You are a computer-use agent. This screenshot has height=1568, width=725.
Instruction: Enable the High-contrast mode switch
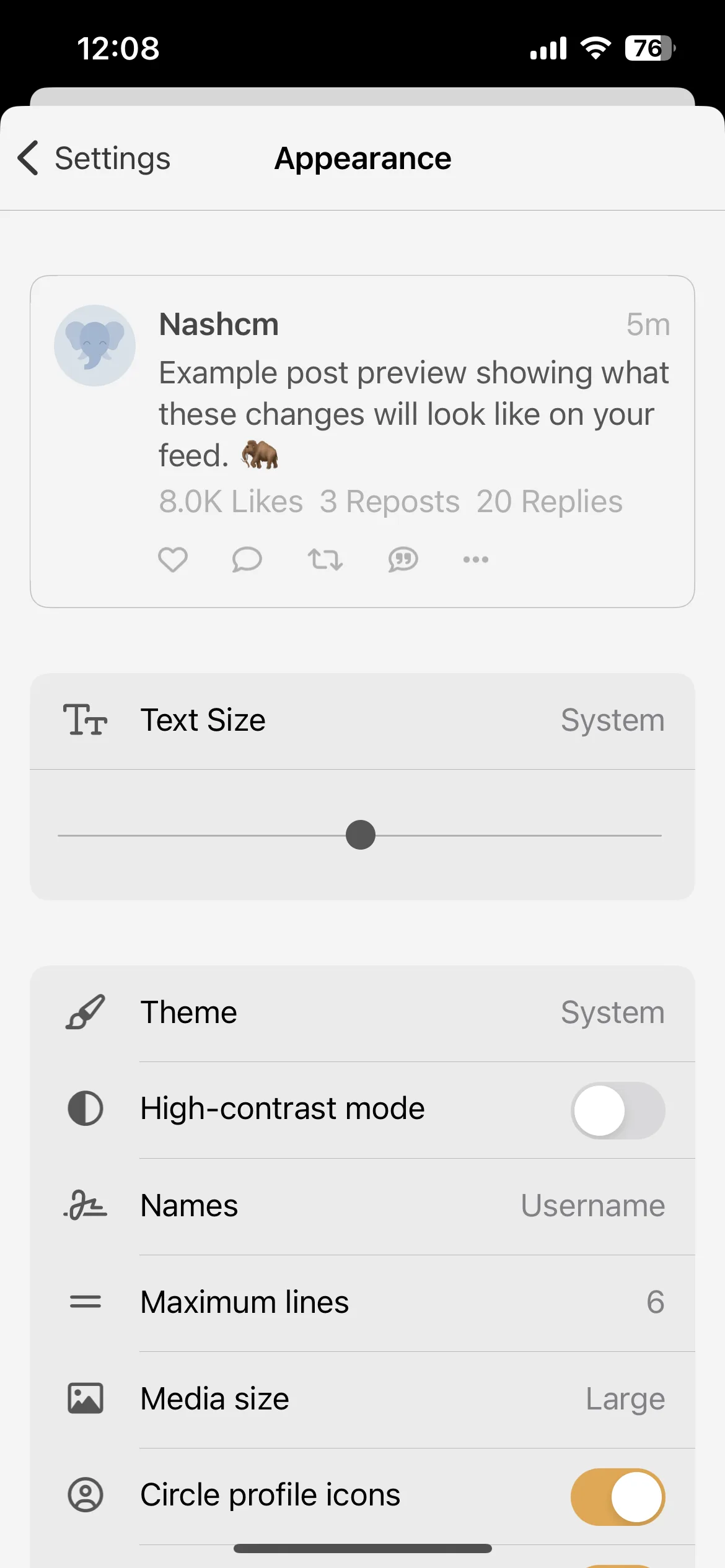point(618,1110)
